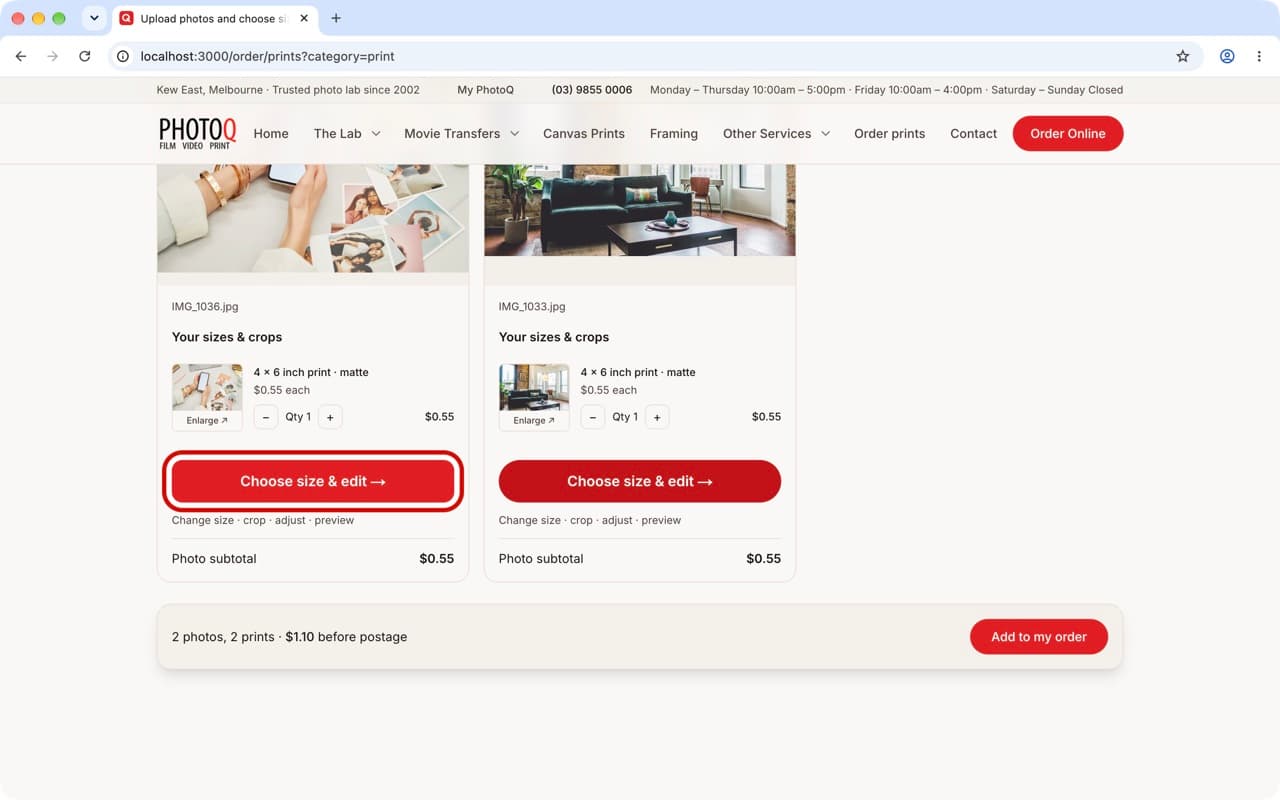Open the Chrome profile icon

[1227, 56]
